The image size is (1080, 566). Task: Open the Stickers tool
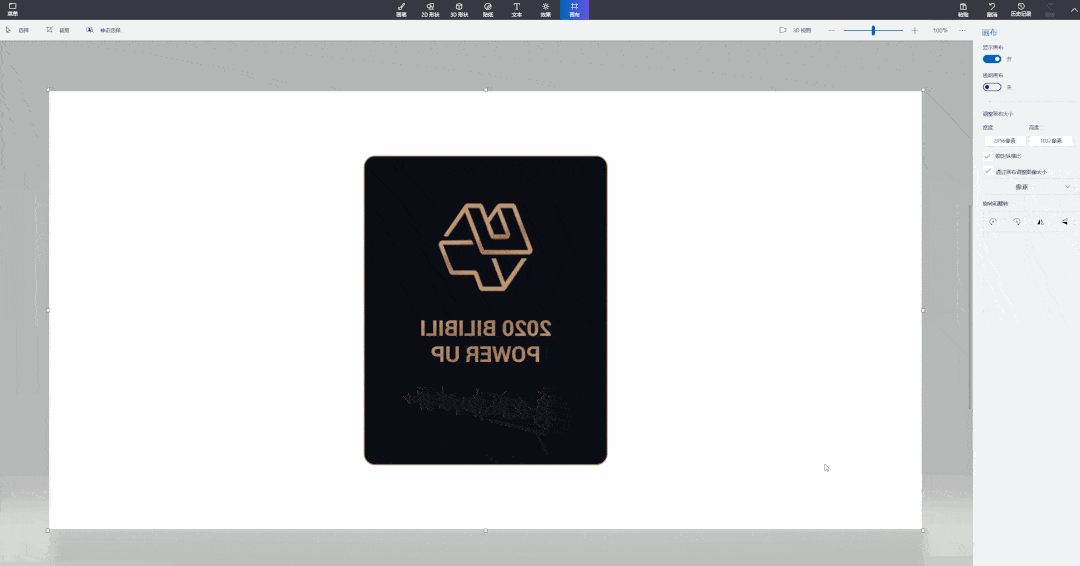488,9
